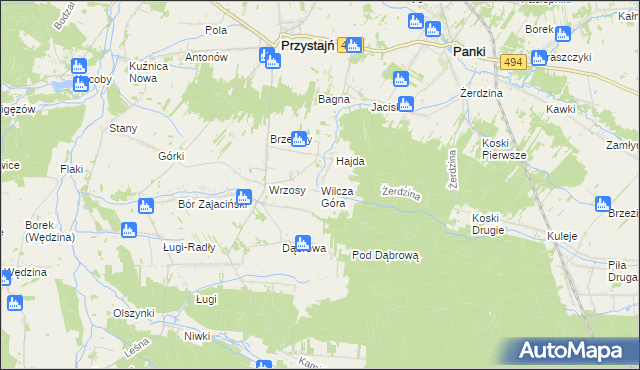
Task: Click the front factory icon left of Przystajń
Action: 273,61
